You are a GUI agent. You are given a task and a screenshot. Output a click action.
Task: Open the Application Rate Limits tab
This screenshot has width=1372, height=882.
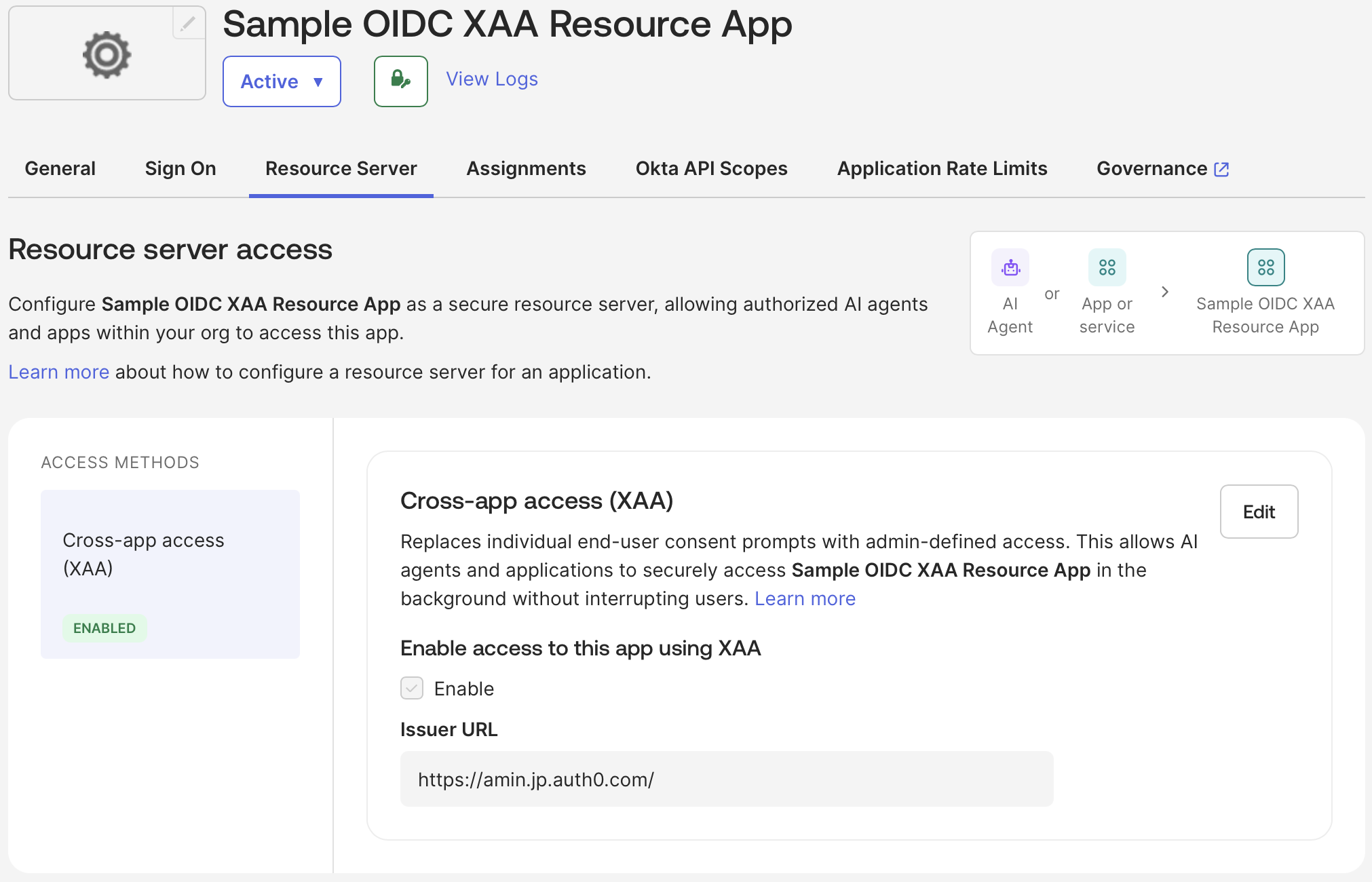coord(942,168)
